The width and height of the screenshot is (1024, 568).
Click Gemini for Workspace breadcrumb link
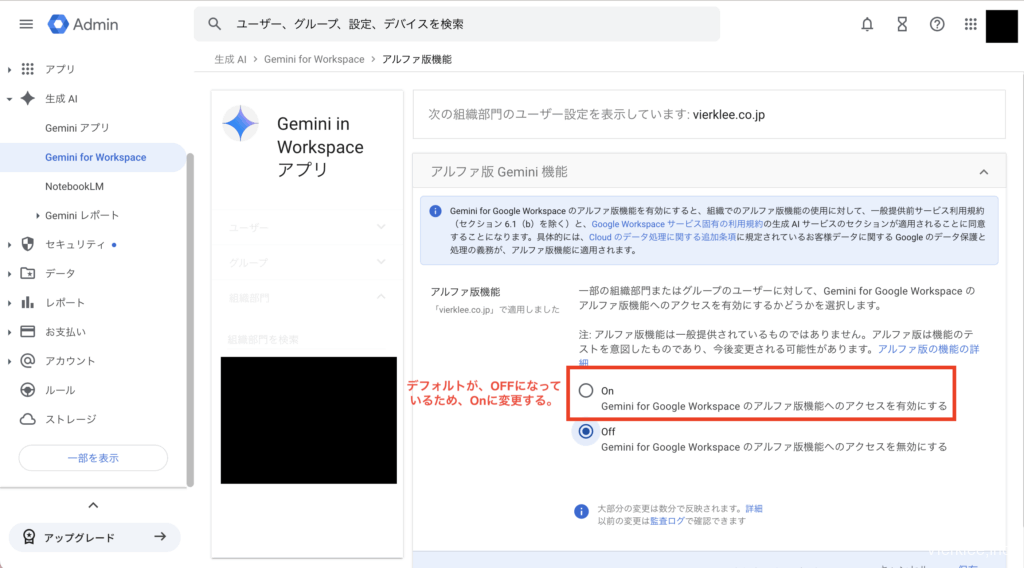(314, 60)
